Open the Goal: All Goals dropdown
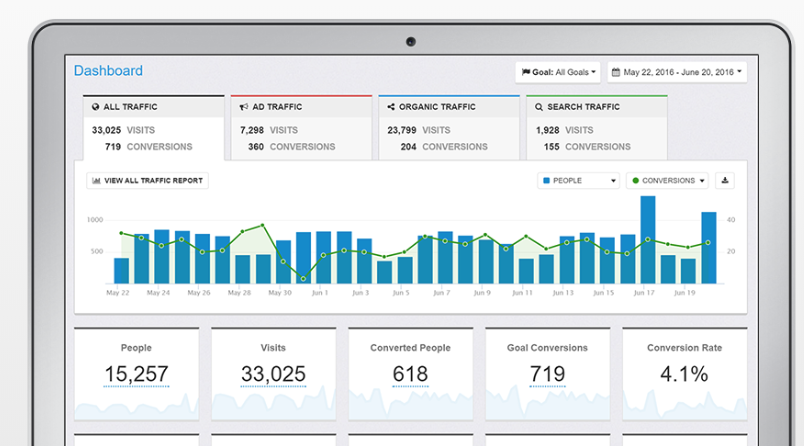The width and height of the screenshot is (804, 446). 559,73
